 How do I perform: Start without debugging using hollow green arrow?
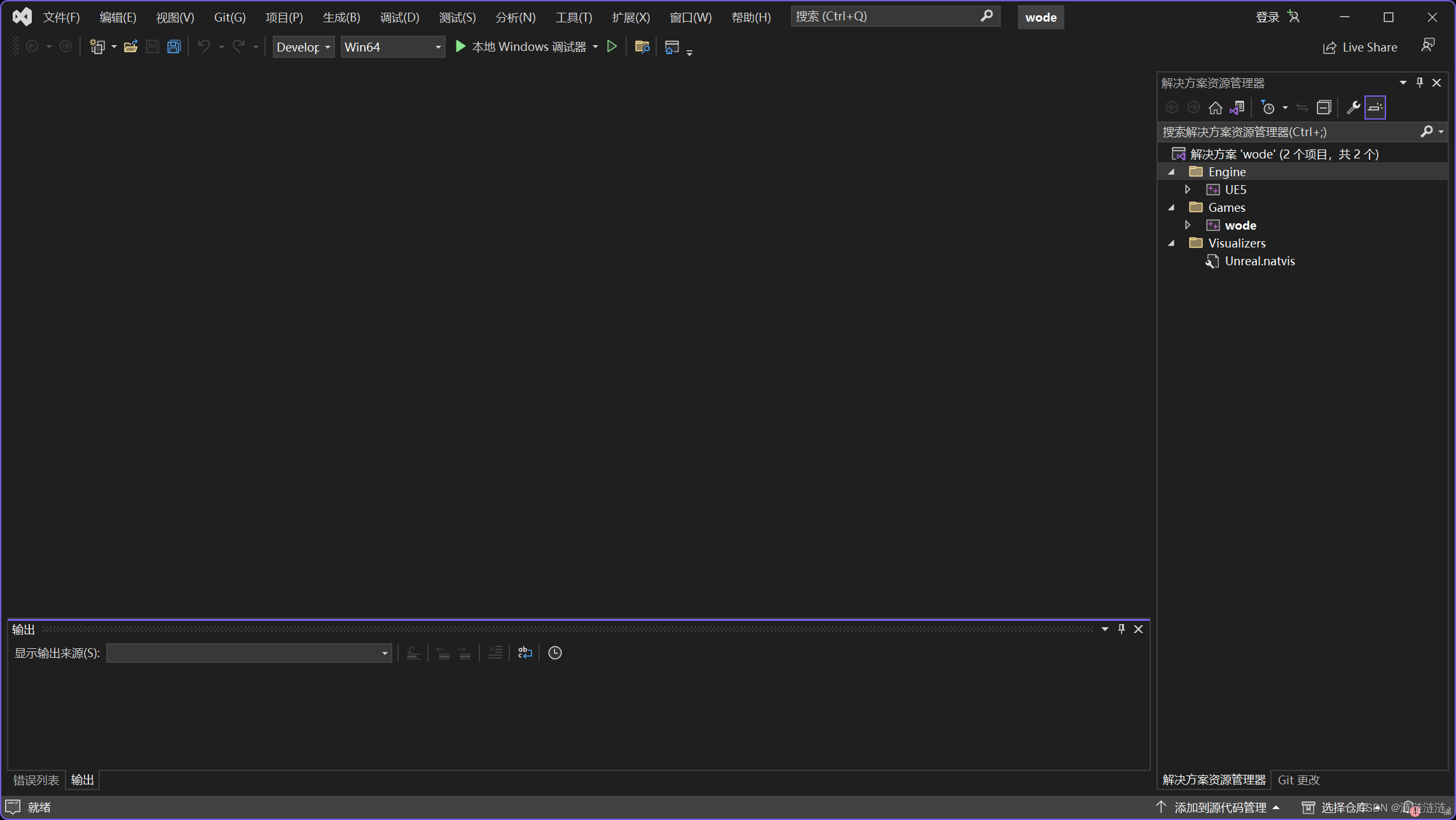click(x=612, y=46)
